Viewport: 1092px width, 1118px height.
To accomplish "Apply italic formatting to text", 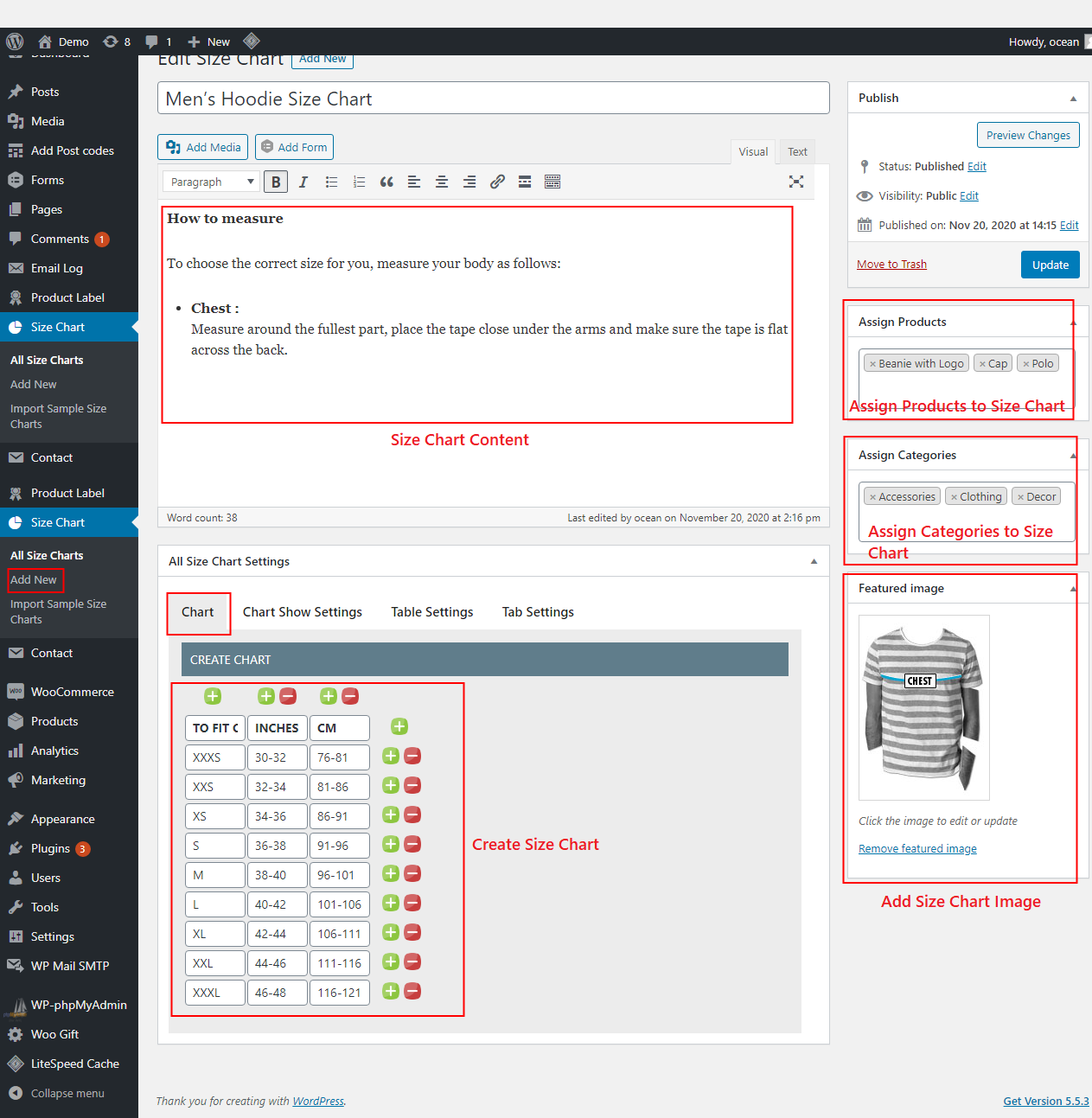I will click(x=303, y=182).
